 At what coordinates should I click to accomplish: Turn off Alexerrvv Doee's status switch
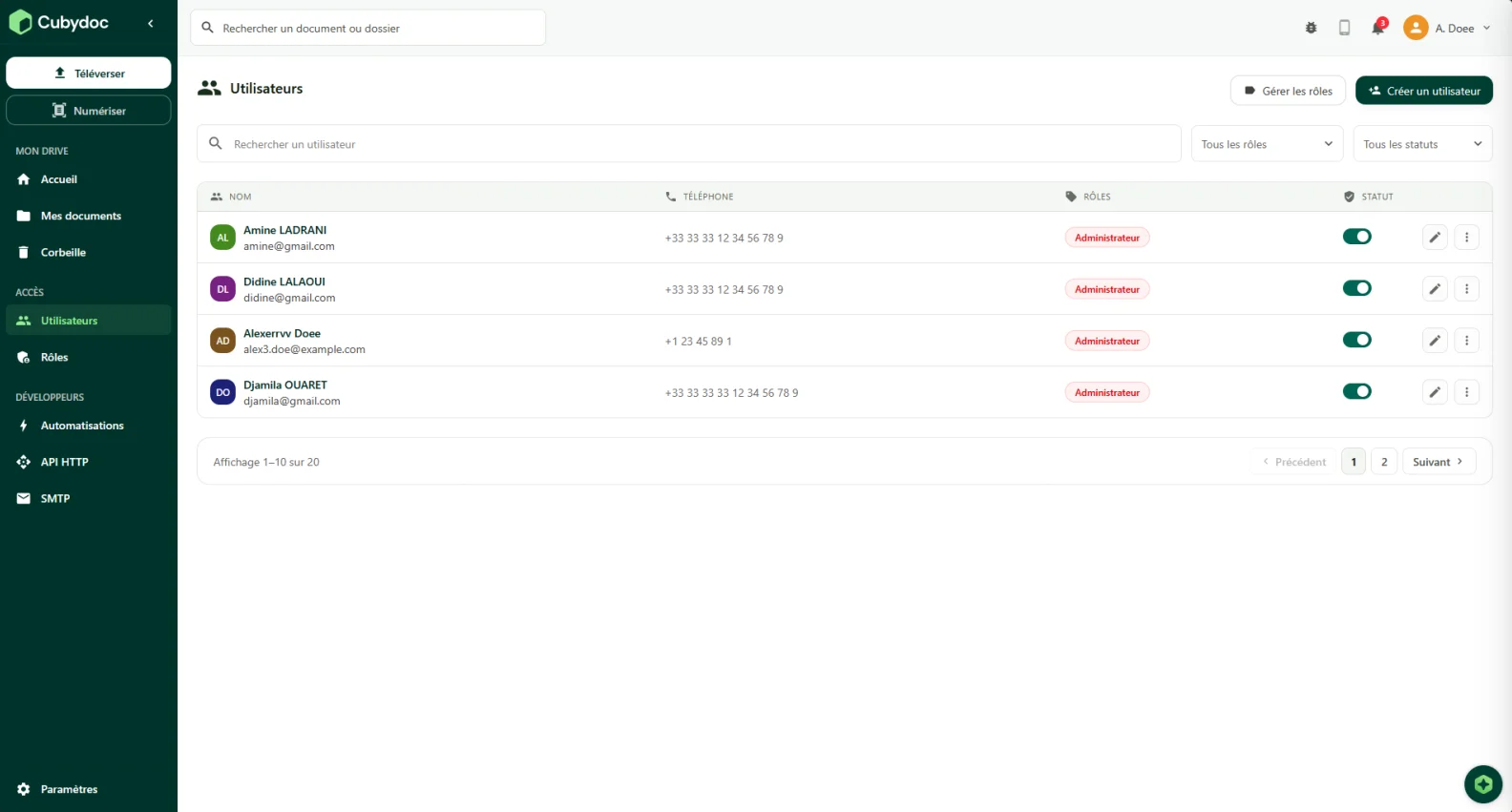click(x=1356, y=340)
